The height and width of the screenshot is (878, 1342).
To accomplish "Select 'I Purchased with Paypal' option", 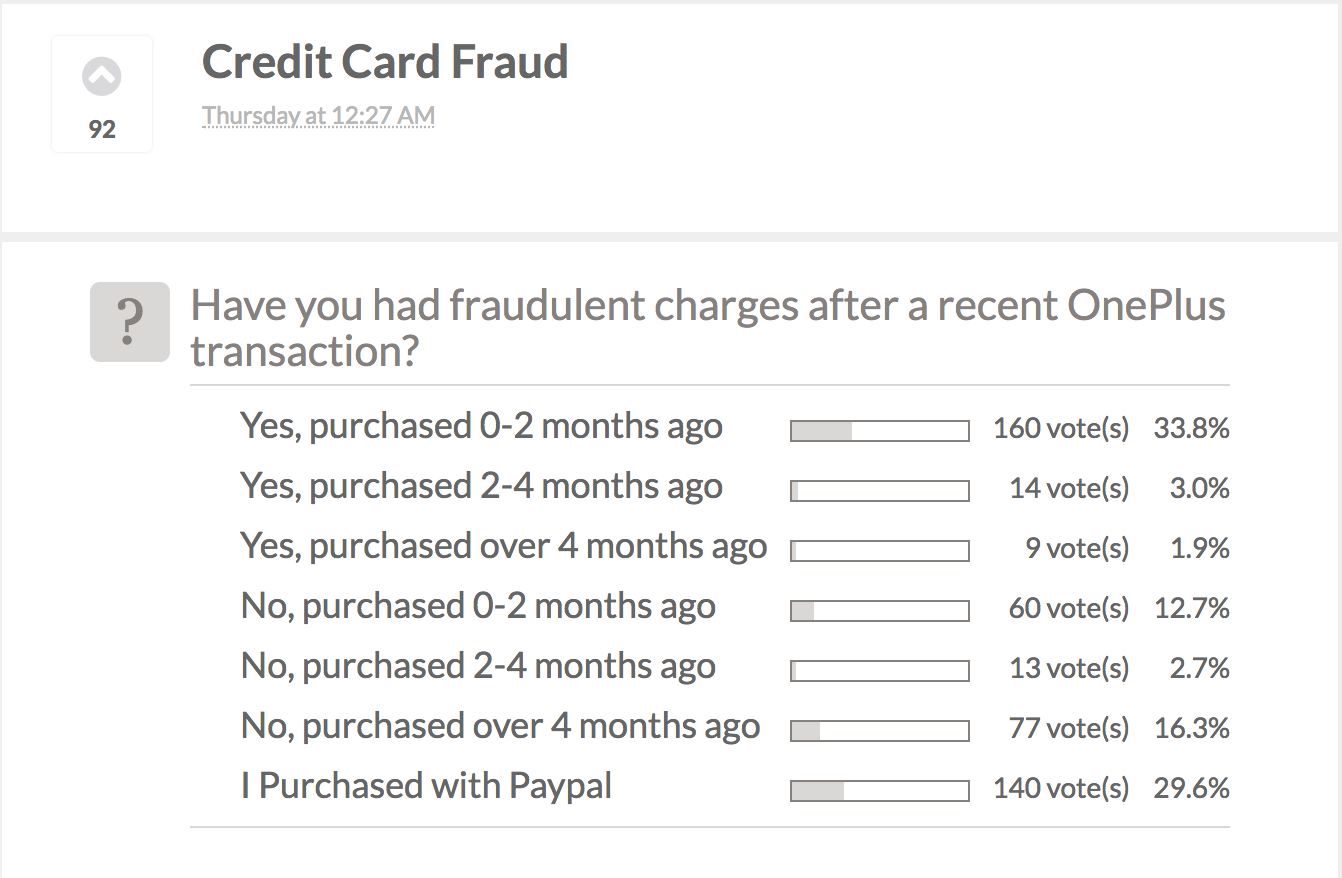I will click(426, 787).
